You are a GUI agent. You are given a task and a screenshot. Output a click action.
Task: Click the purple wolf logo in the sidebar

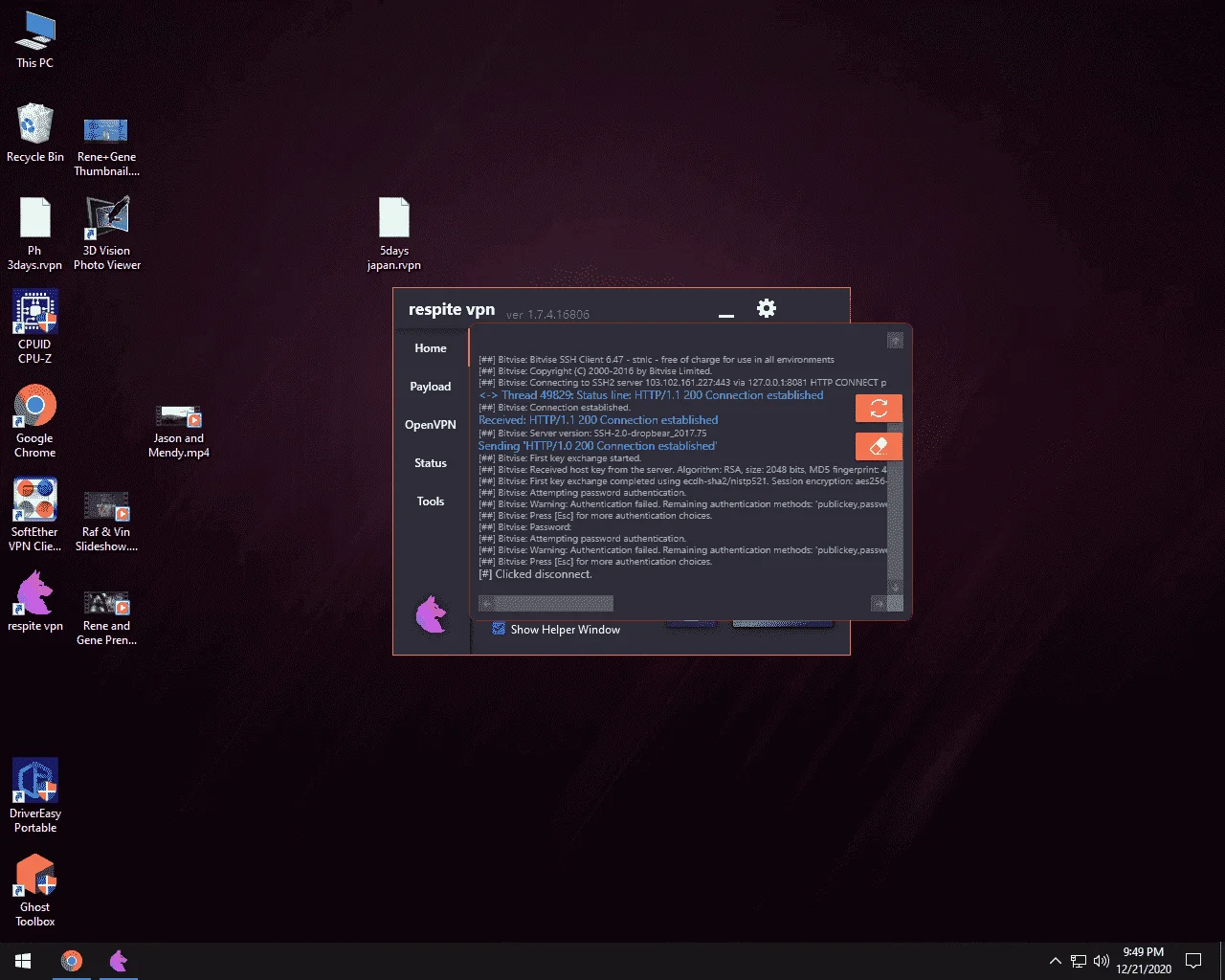click(x=432, y=614)
